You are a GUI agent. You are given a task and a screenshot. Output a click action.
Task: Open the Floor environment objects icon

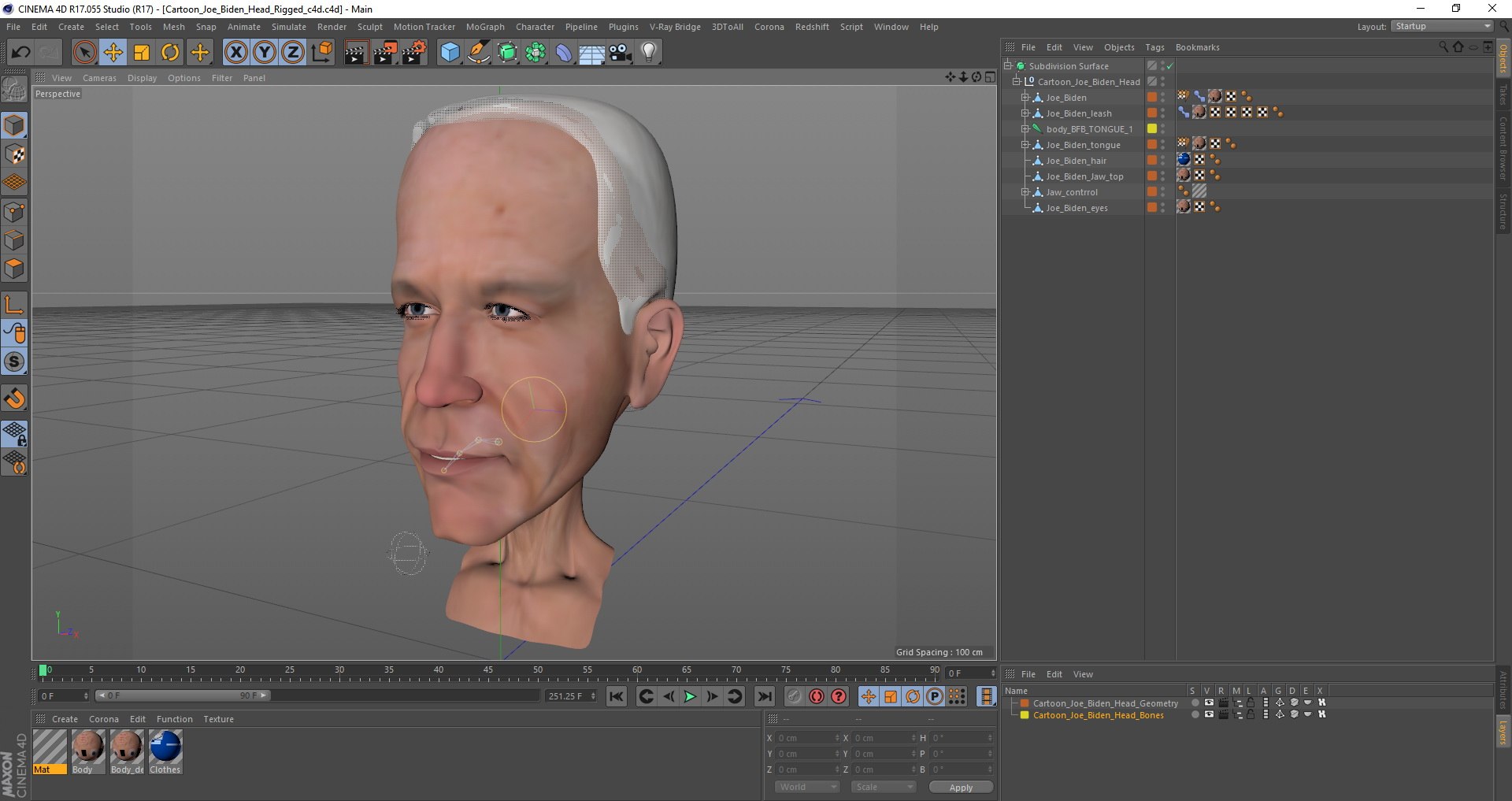591,53
